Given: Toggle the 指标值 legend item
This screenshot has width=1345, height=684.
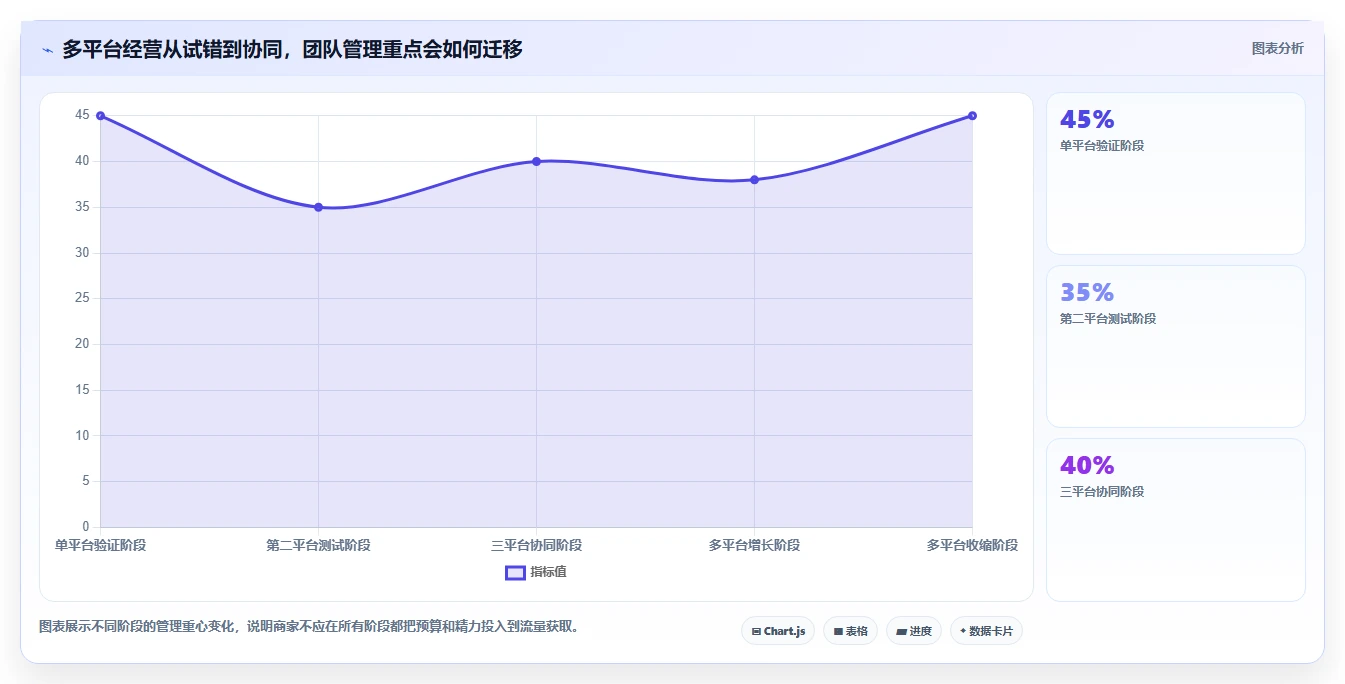Looking at the screenshot, I should [x=536, y=572].
